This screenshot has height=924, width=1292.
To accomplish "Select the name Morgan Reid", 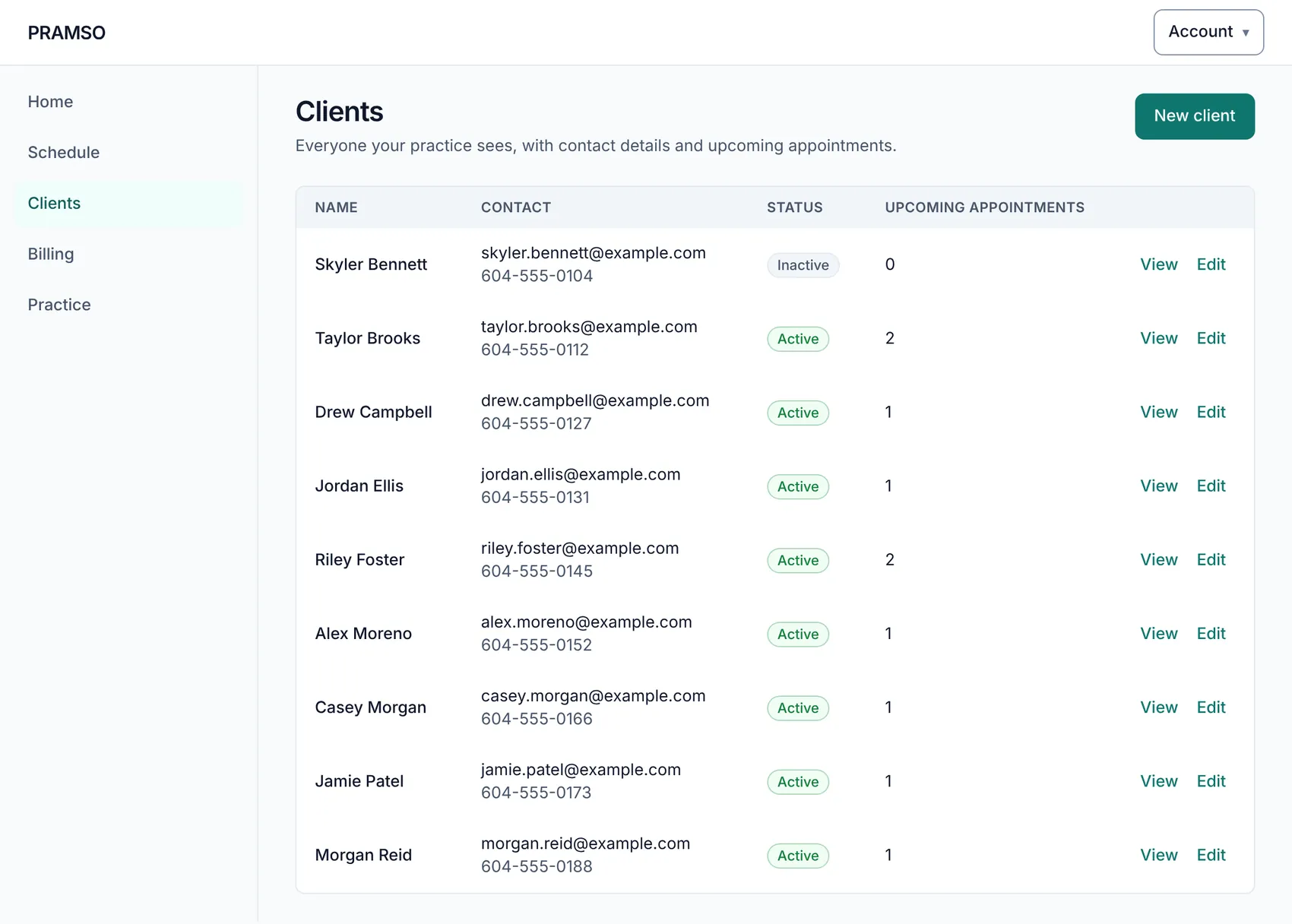I will coord(363,854).
